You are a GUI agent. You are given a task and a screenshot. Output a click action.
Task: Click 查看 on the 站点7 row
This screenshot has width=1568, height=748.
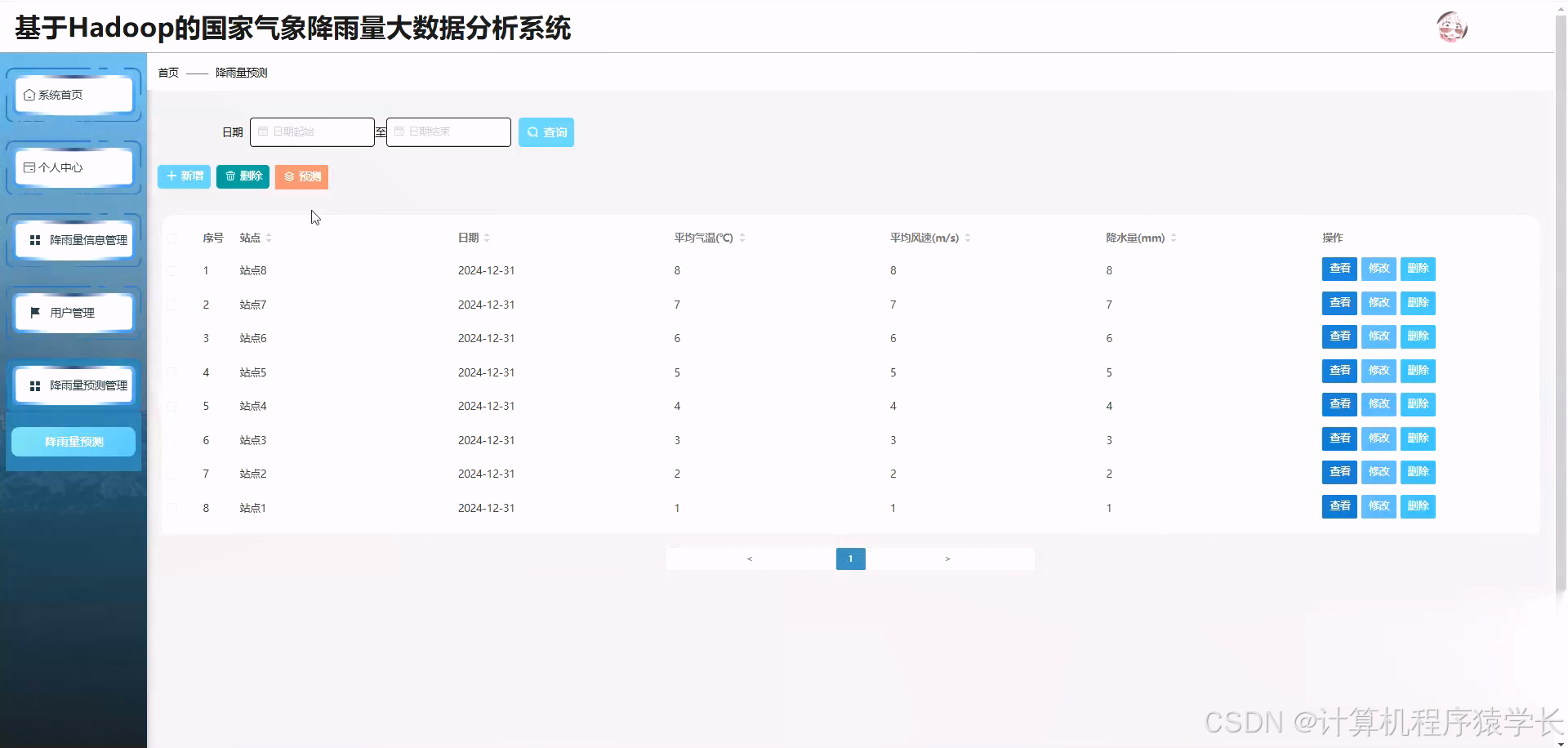pos(1339,303)
